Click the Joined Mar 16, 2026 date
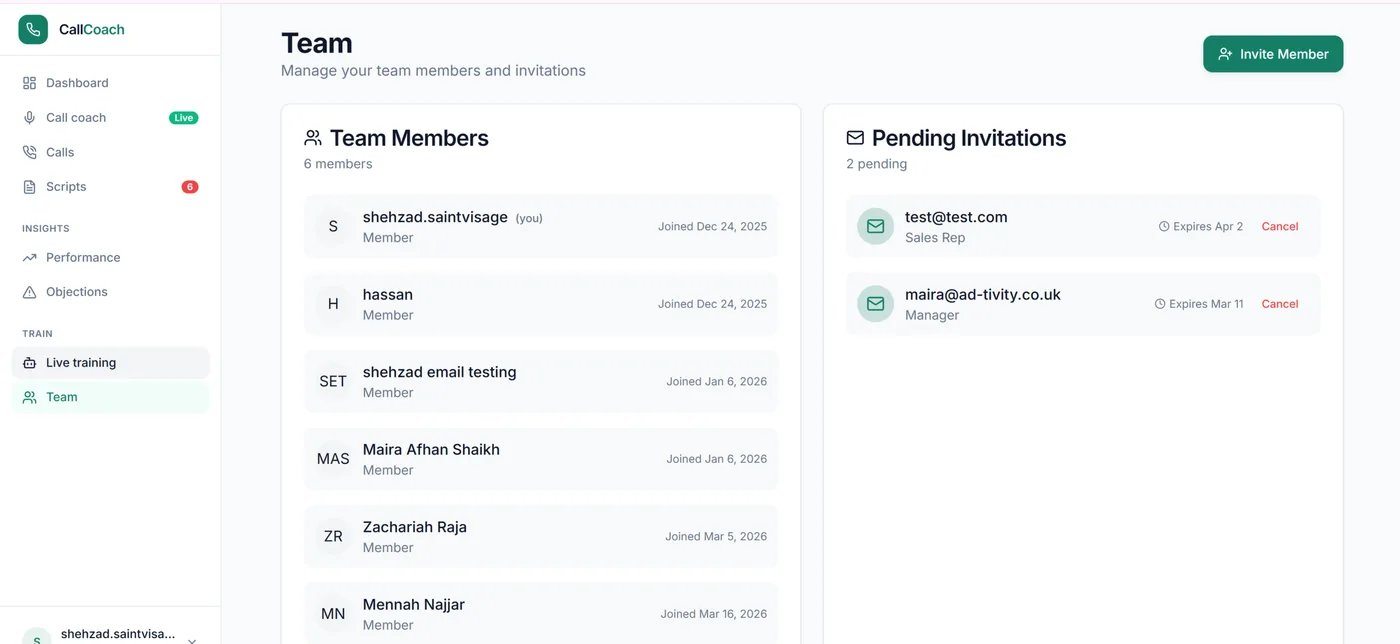 pyautogui.click(x=714, y=614)
